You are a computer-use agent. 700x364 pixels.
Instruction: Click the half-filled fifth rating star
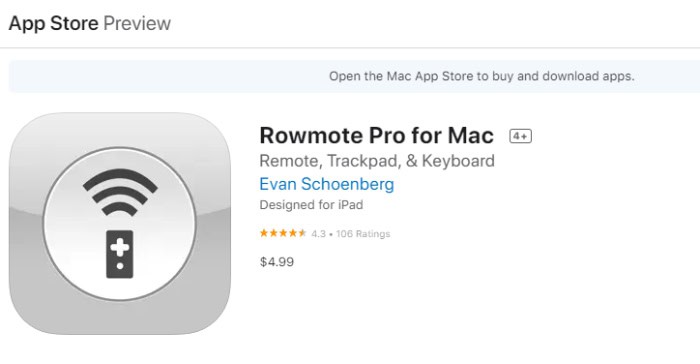coord(302,233)
